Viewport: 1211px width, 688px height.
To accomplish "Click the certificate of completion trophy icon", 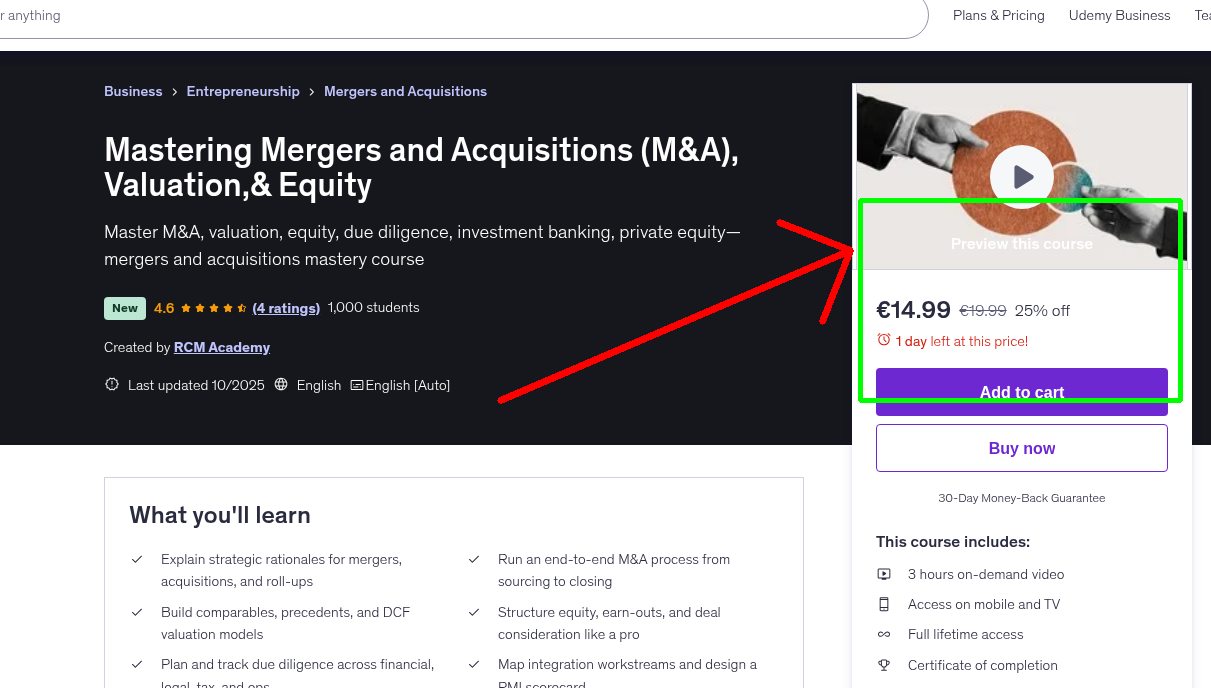I will tap(884, 665).
